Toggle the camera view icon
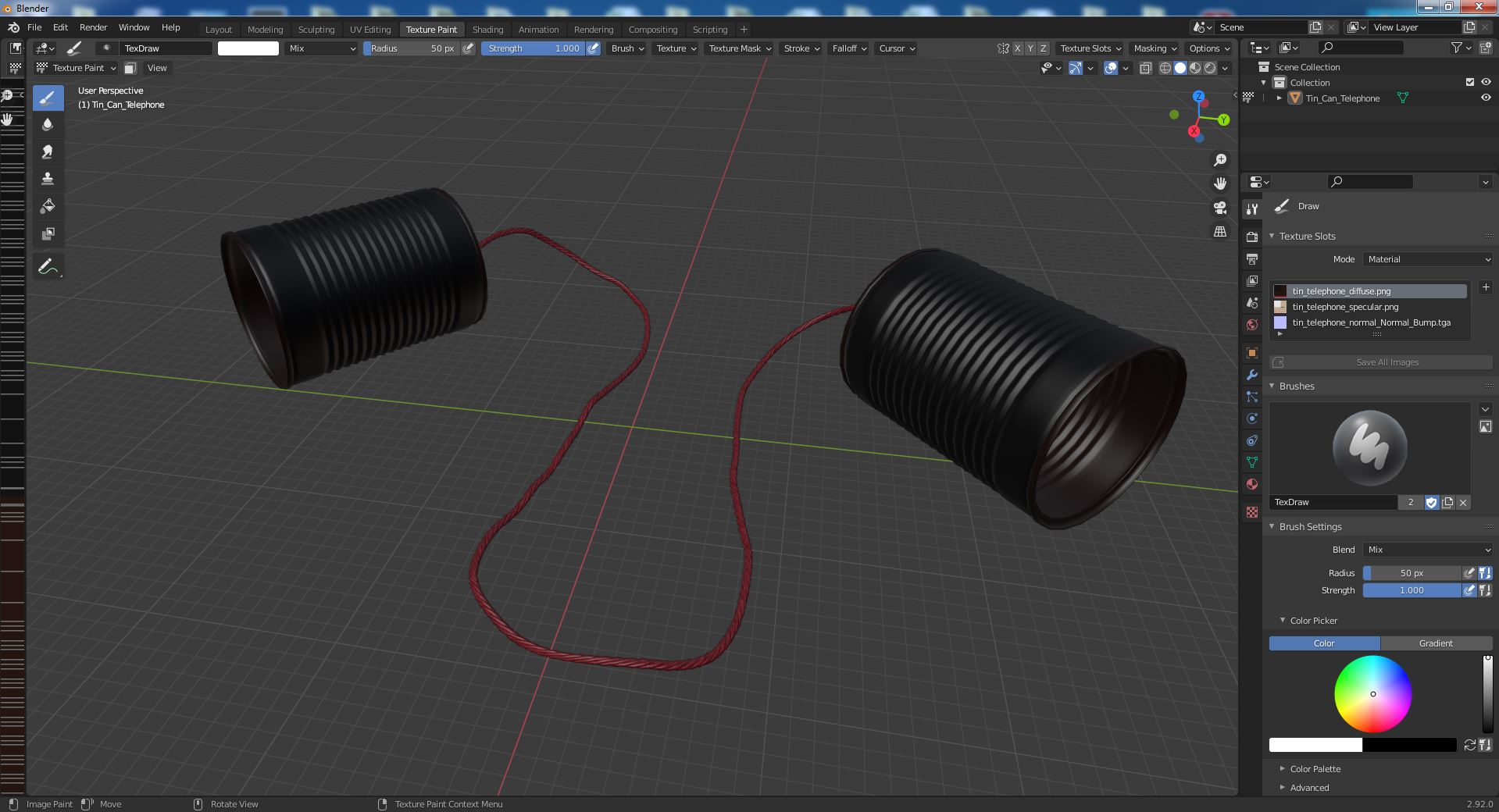The image size is (1499, 812). click(1219, 208)
